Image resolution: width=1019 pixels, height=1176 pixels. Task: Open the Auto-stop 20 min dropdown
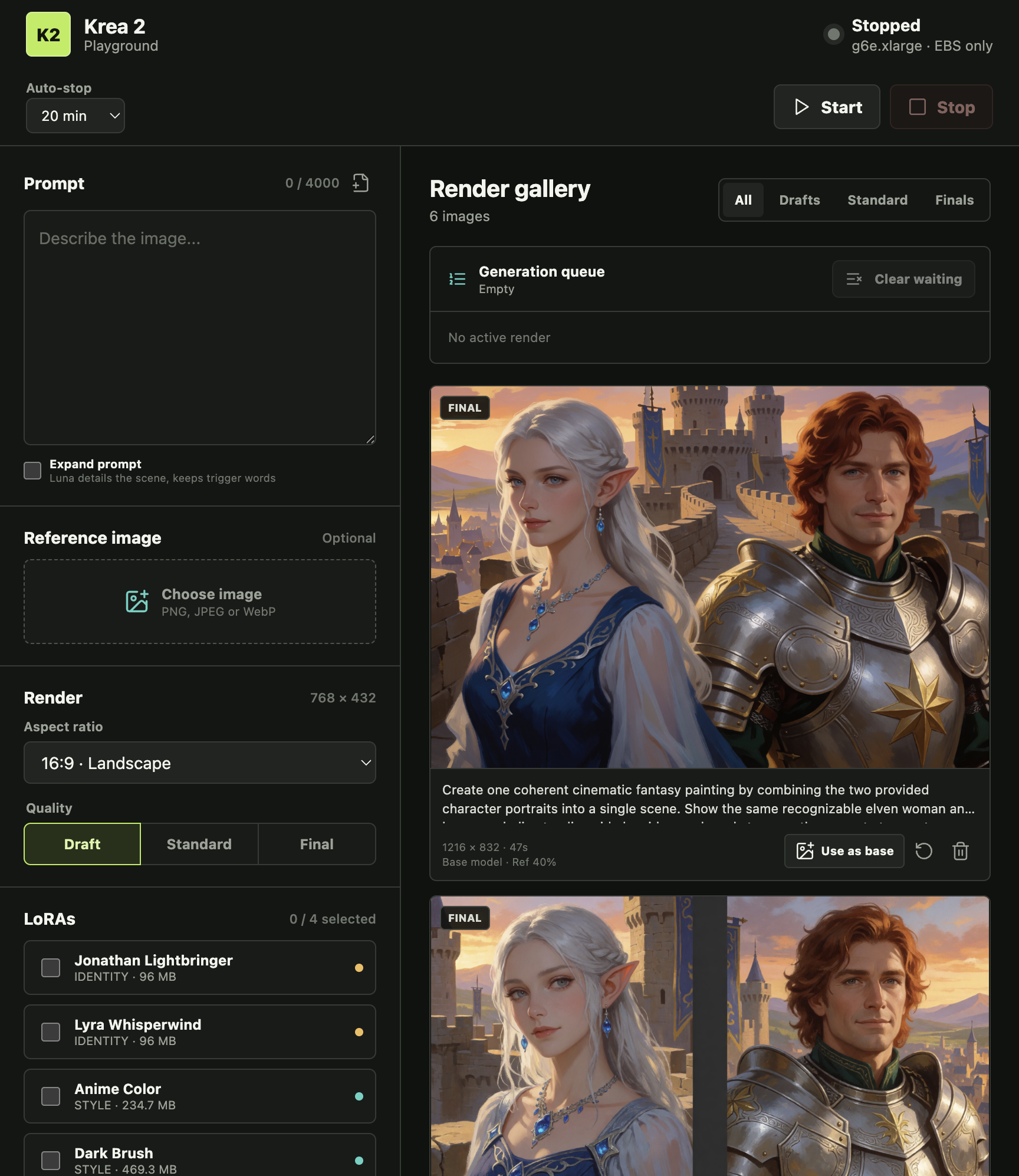pos(75,116)
